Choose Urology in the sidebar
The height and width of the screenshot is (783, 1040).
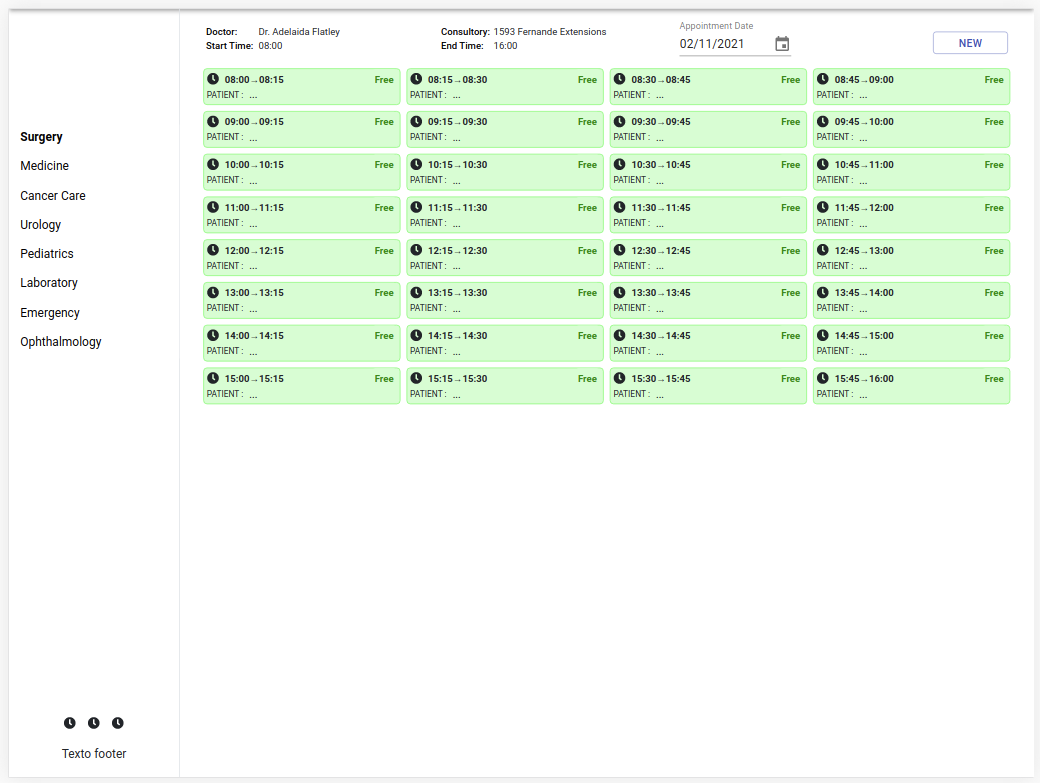click(x=40, y=225)
